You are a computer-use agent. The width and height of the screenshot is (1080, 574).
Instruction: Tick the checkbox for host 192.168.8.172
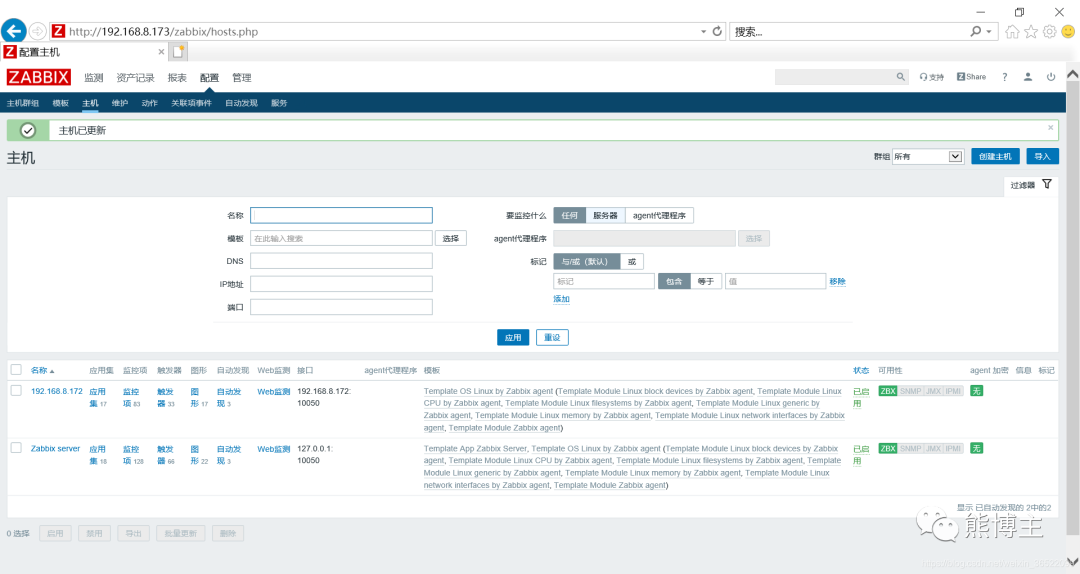(x=17, y=391)
